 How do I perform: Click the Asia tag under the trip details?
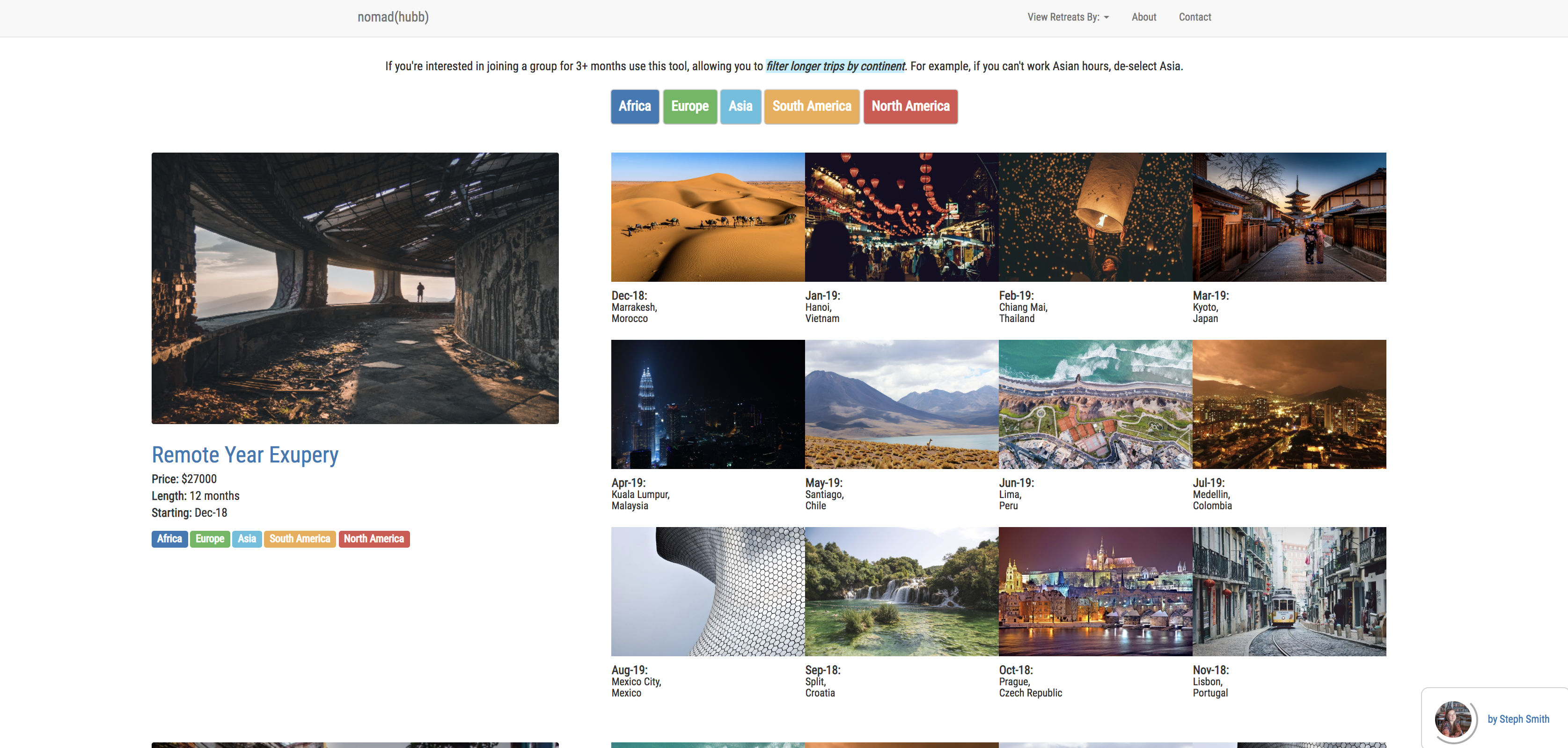click(247, 539)
